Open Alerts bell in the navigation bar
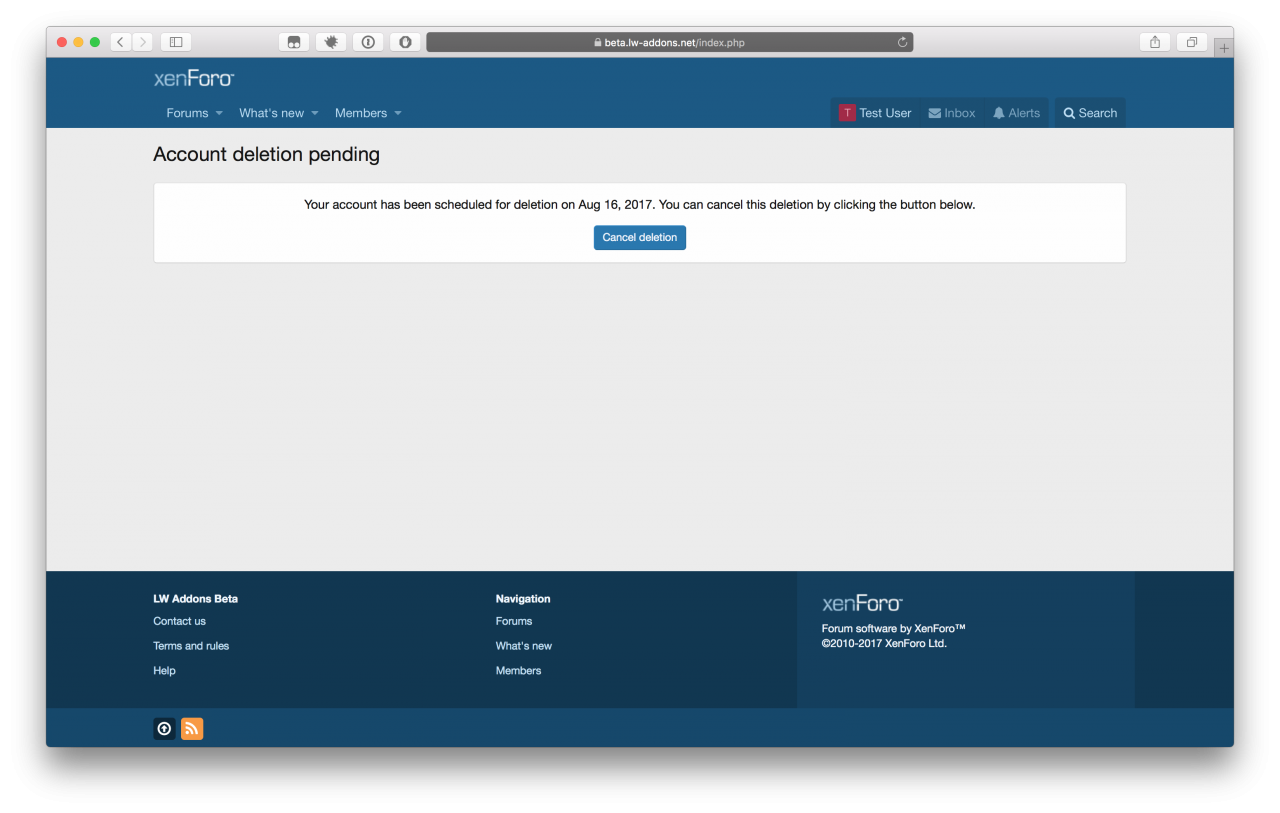This screenshot has height=813, width=1280. 1016,113
